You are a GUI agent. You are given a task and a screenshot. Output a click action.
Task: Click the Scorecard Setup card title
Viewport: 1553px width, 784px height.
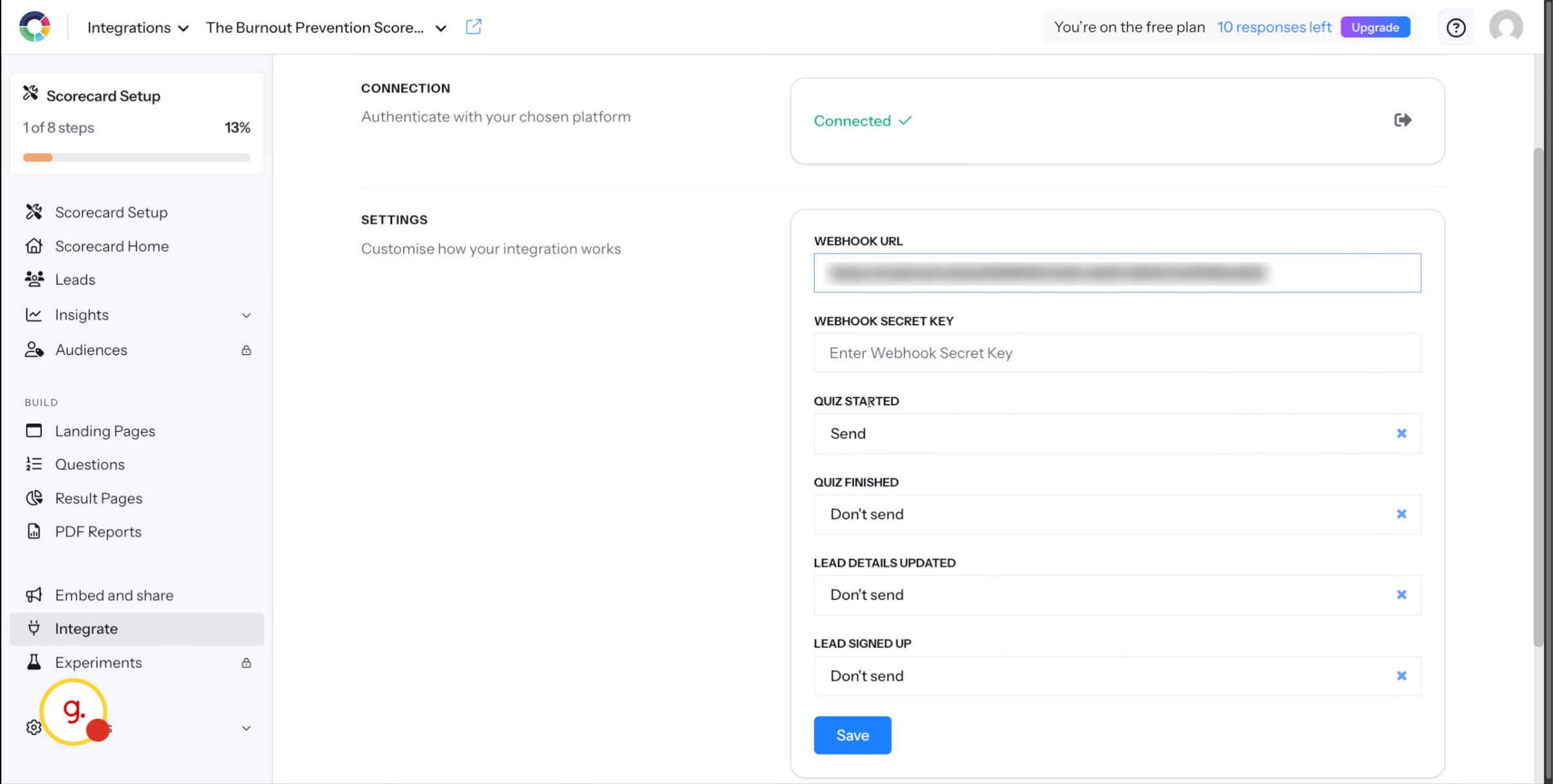[x=104, y=96]
